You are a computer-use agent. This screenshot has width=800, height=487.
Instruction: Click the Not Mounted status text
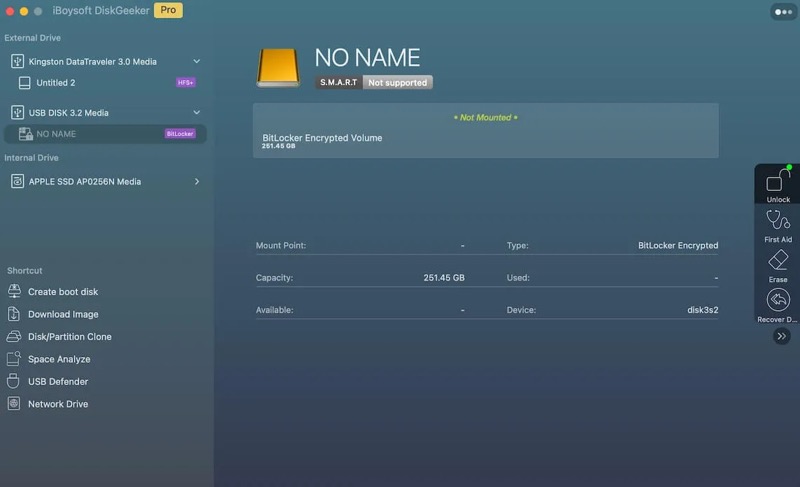click(x=486, y=117)
